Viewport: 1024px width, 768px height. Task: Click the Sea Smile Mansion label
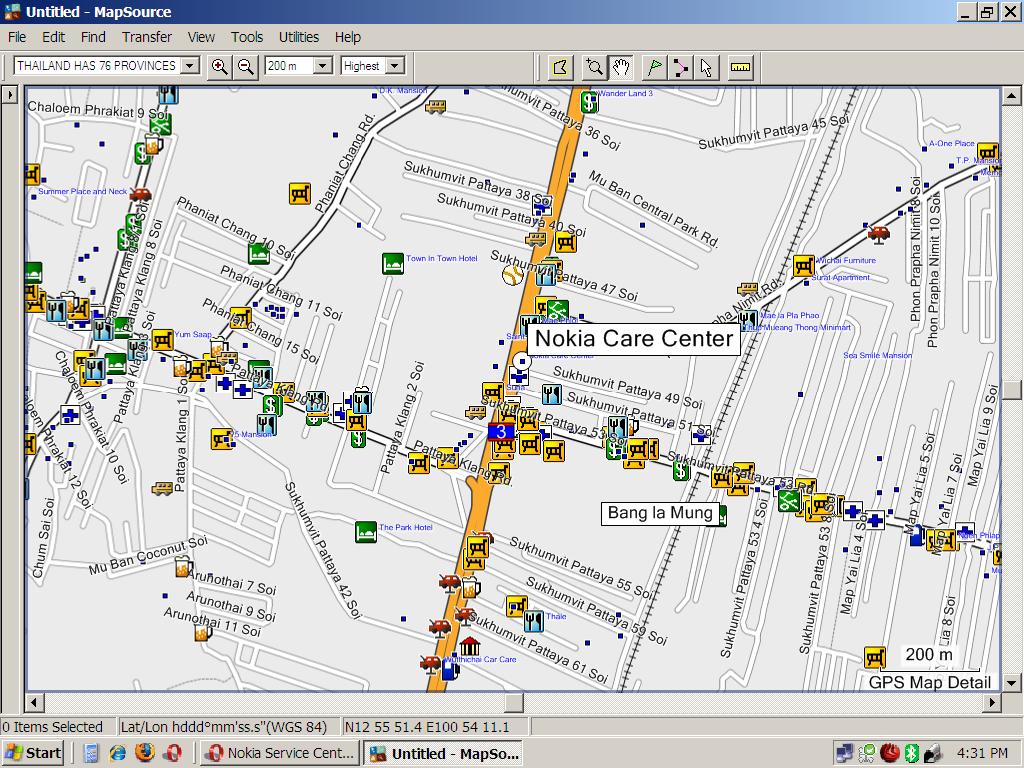(877, 355)
